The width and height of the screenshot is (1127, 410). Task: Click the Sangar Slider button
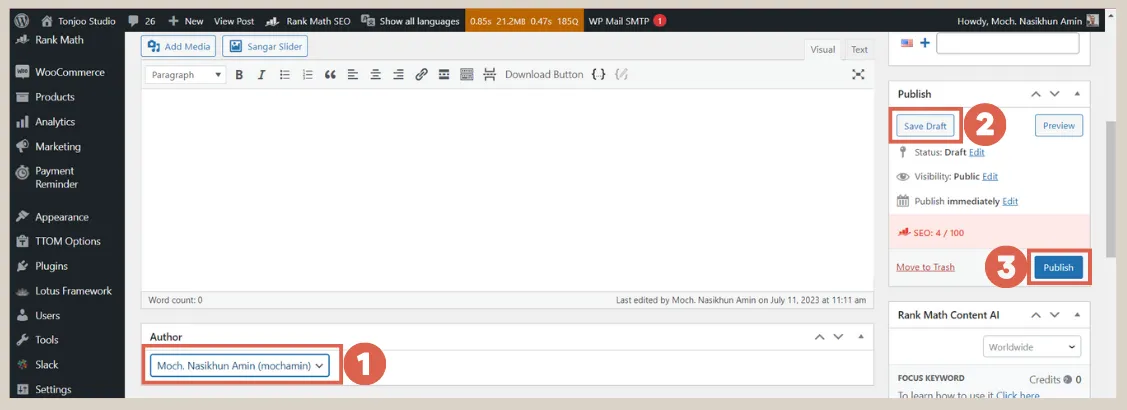(x=265, y=46)
